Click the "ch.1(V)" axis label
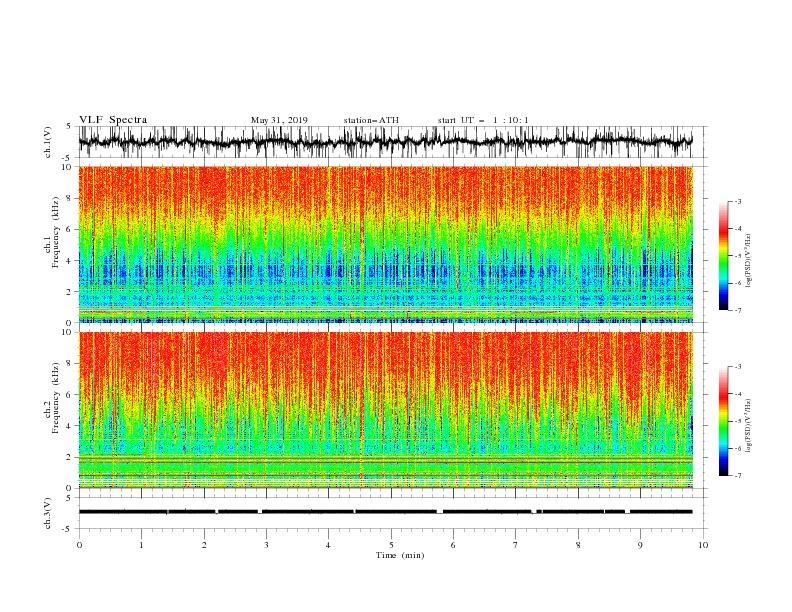 pyautogui.click(x=48, y=142)
